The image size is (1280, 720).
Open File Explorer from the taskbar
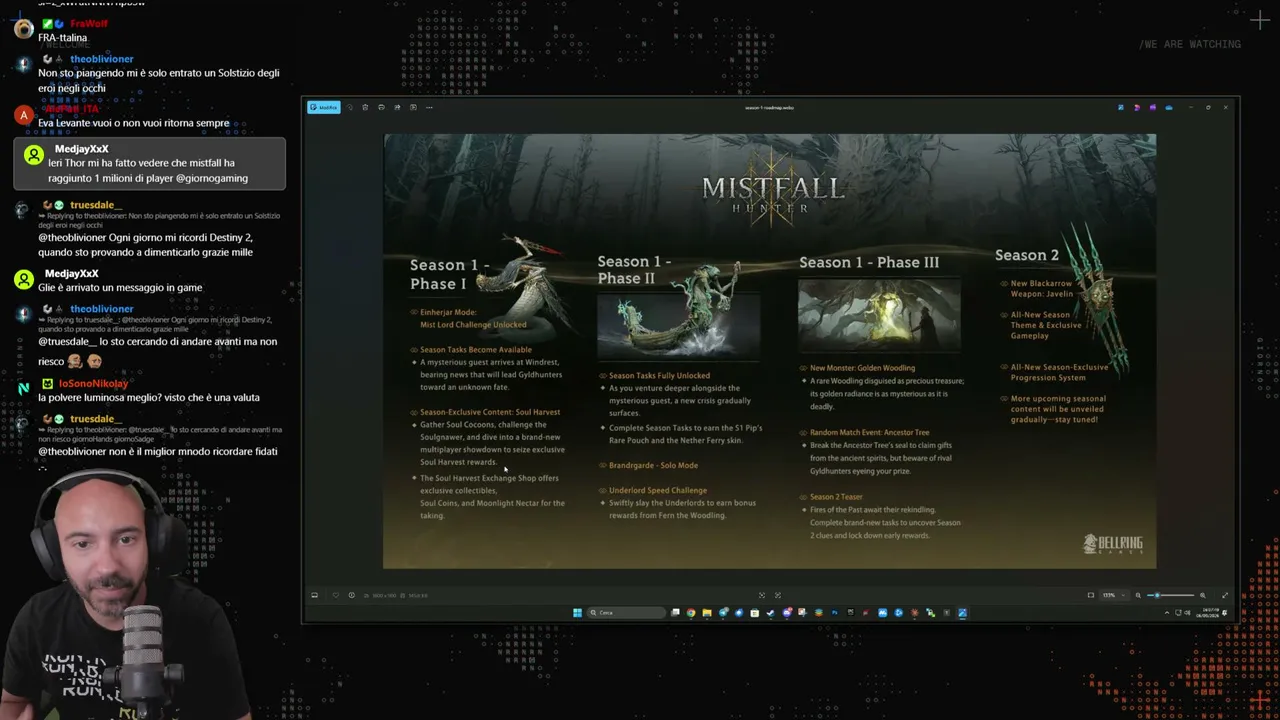(x=707, y=613)
